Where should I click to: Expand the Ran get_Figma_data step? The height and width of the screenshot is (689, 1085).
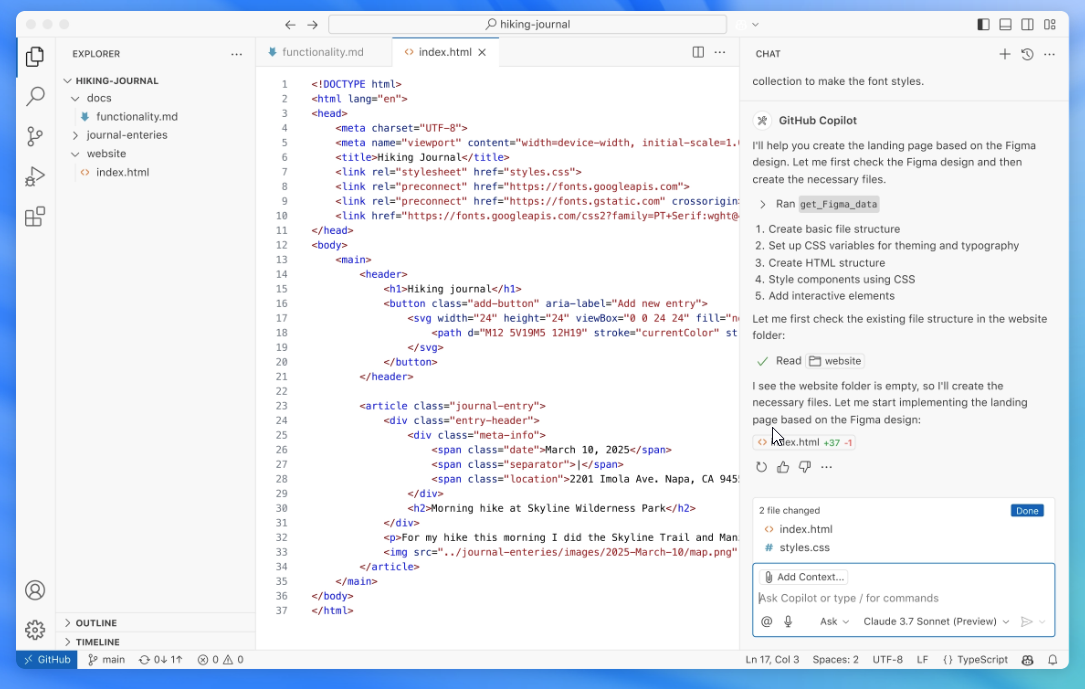click(x=818, y=204)
